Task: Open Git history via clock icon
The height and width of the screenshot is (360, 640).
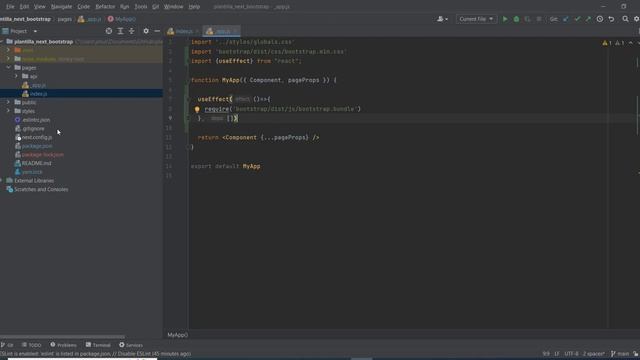Action: pos(600,19)
